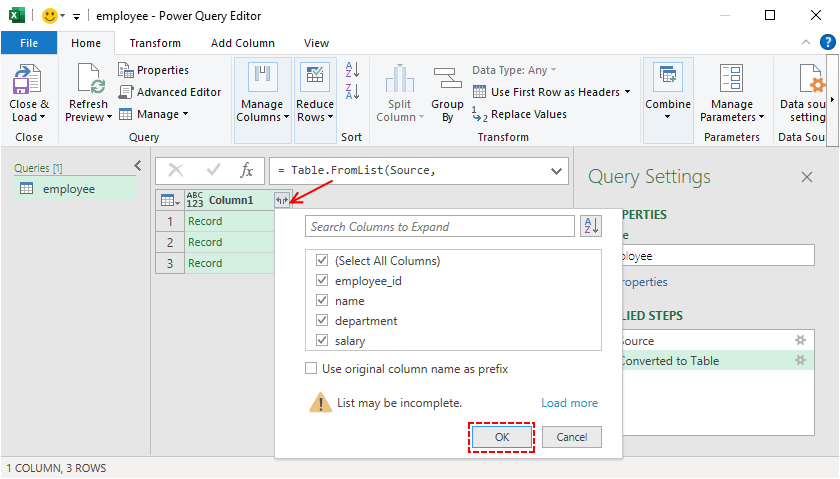
Task: Open the Advanced Editor
Action: 169,92
